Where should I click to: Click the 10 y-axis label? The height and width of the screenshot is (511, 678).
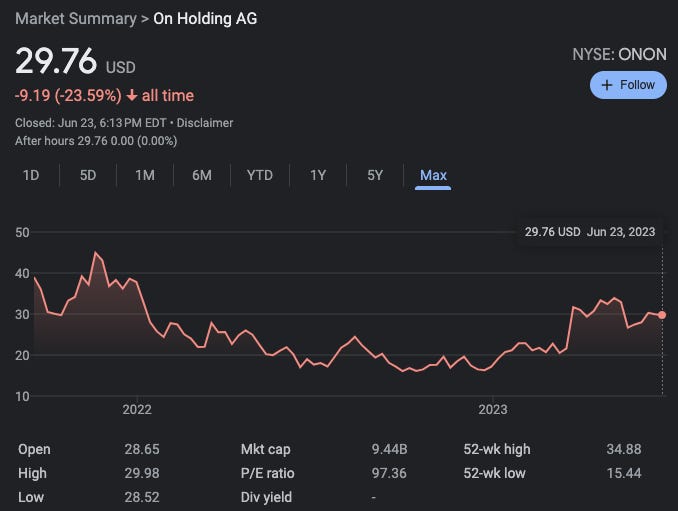[22, 396]
